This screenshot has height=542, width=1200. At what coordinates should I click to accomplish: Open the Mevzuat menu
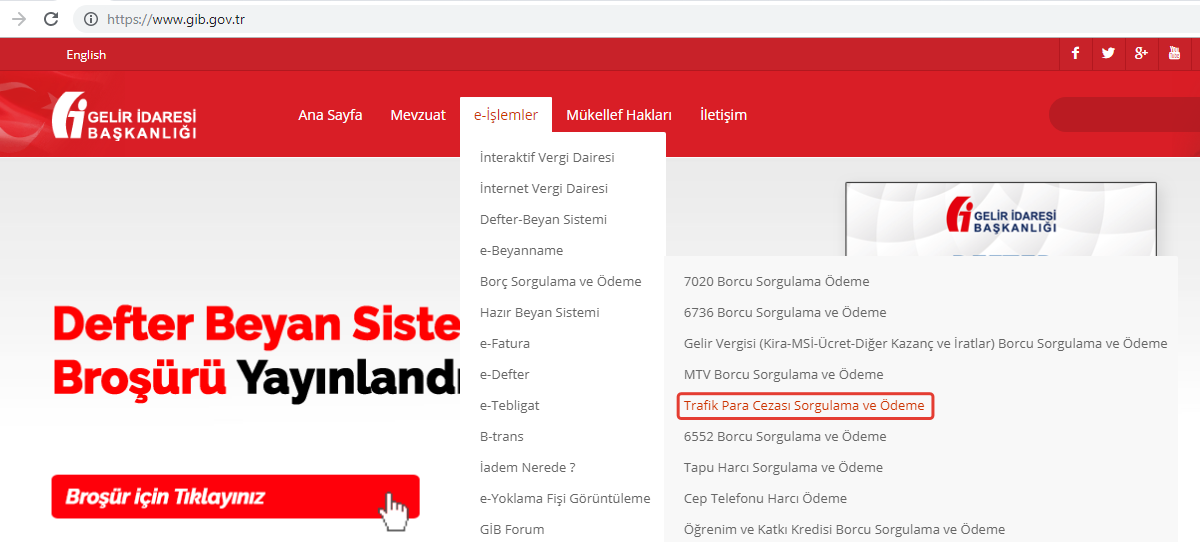[418, 115]
